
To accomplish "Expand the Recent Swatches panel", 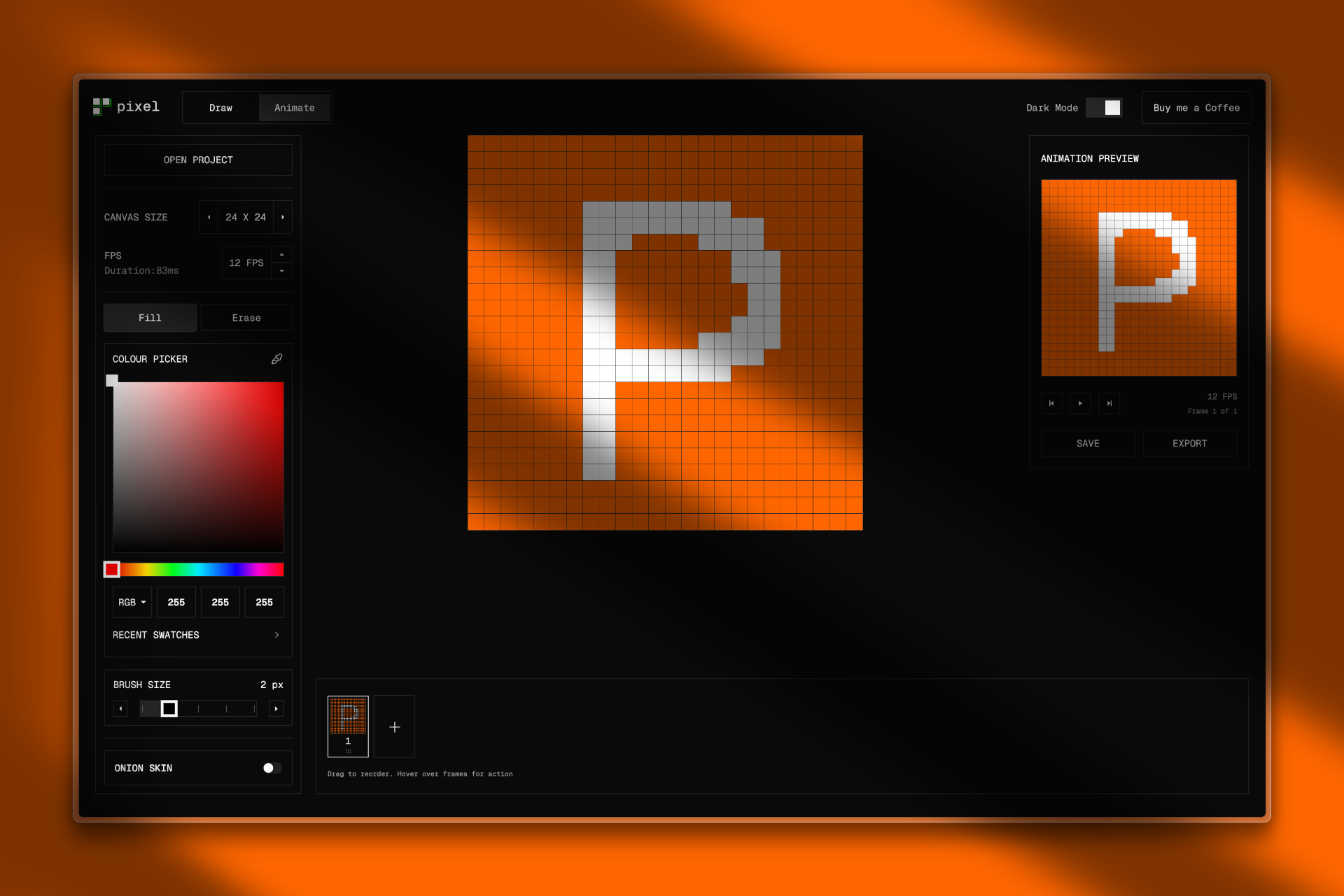I will pyautogui.click(x=276, y=635).
